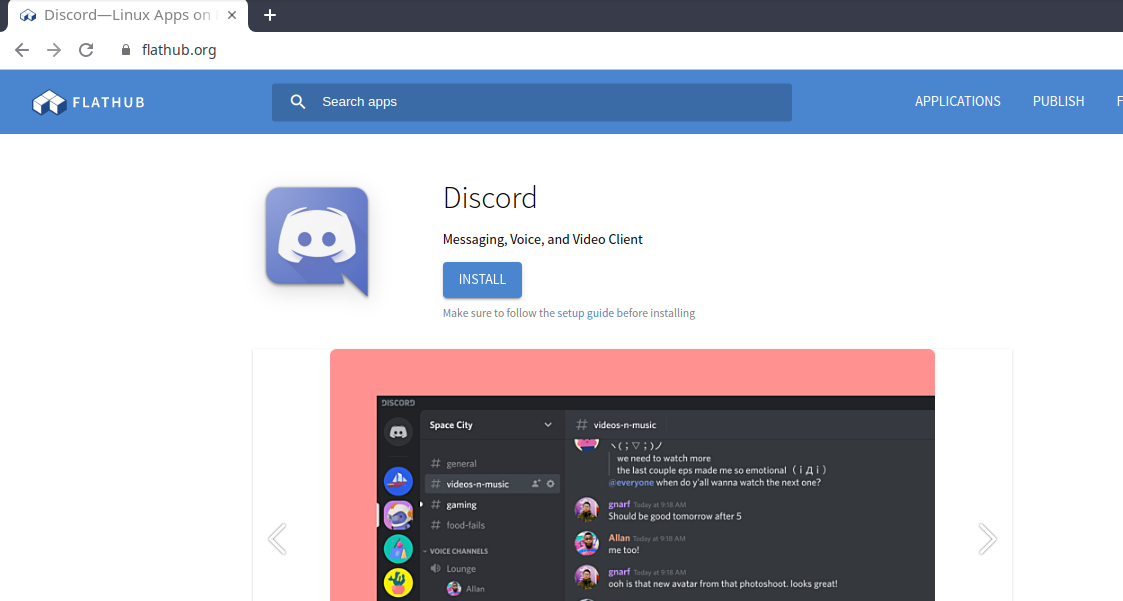Advance the screenshot carousel with the right arrow

(988, 538)
